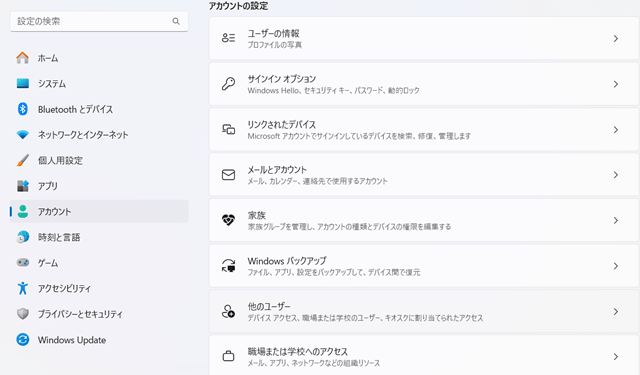The height and width of the screenshot is (375, 640).
Task: Click the accessibility figure icon
Action: (x=22, y=288)
